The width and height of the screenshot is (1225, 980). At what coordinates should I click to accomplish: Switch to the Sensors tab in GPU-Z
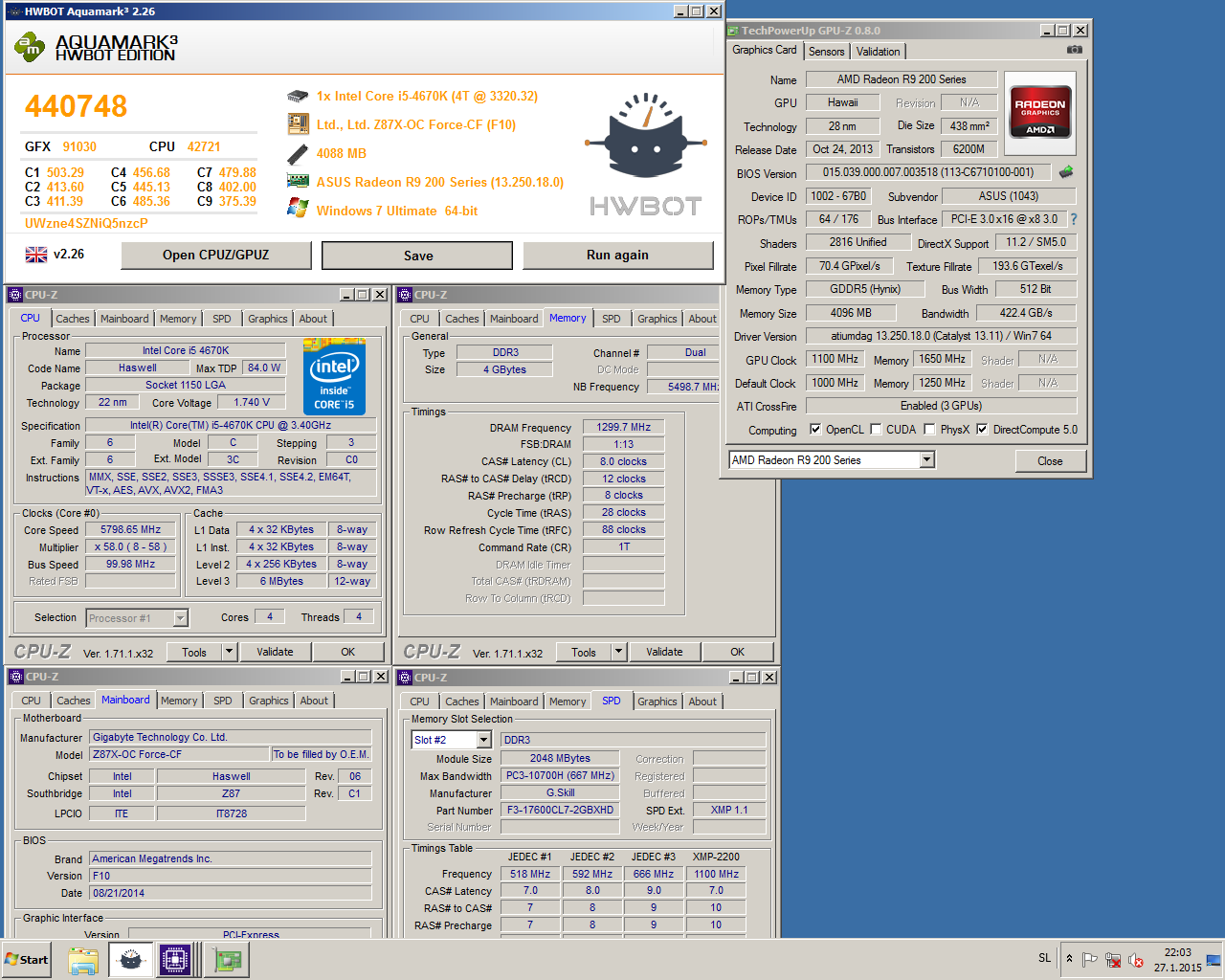827,52
